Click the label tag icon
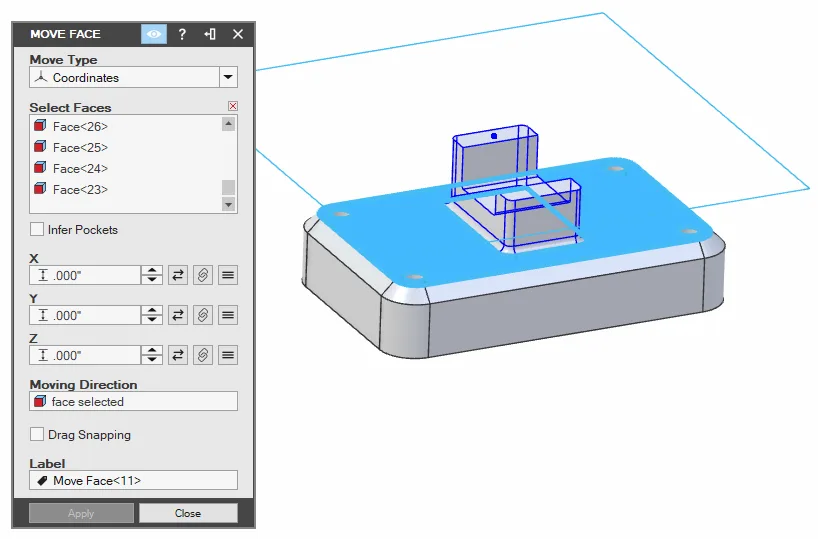The width and height of the screenshot is (818, 539). [42, 480]
